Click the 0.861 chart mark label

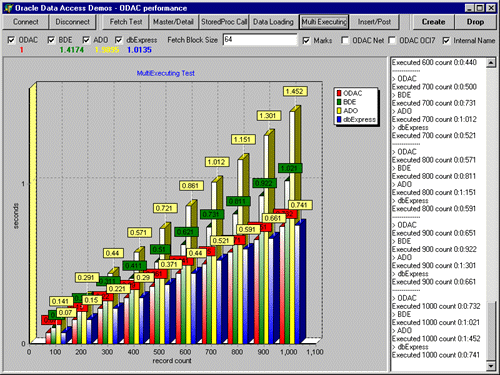tap(191, 186)
